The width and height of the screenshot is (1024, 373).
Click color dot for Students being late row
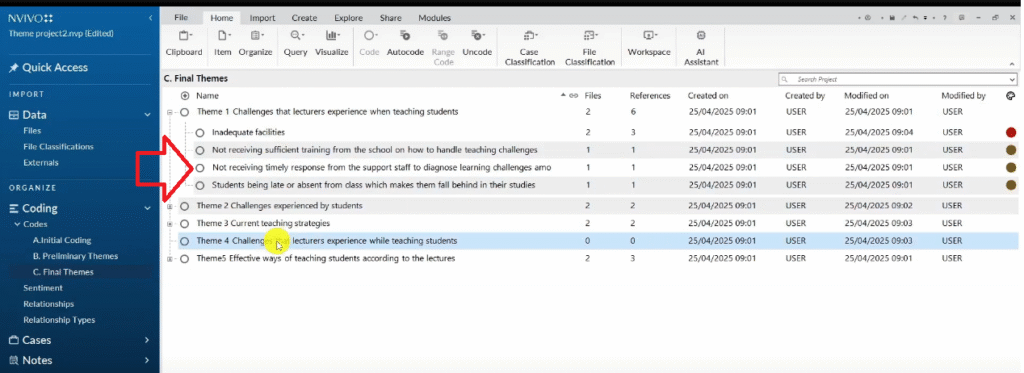tap(1011, 186)
